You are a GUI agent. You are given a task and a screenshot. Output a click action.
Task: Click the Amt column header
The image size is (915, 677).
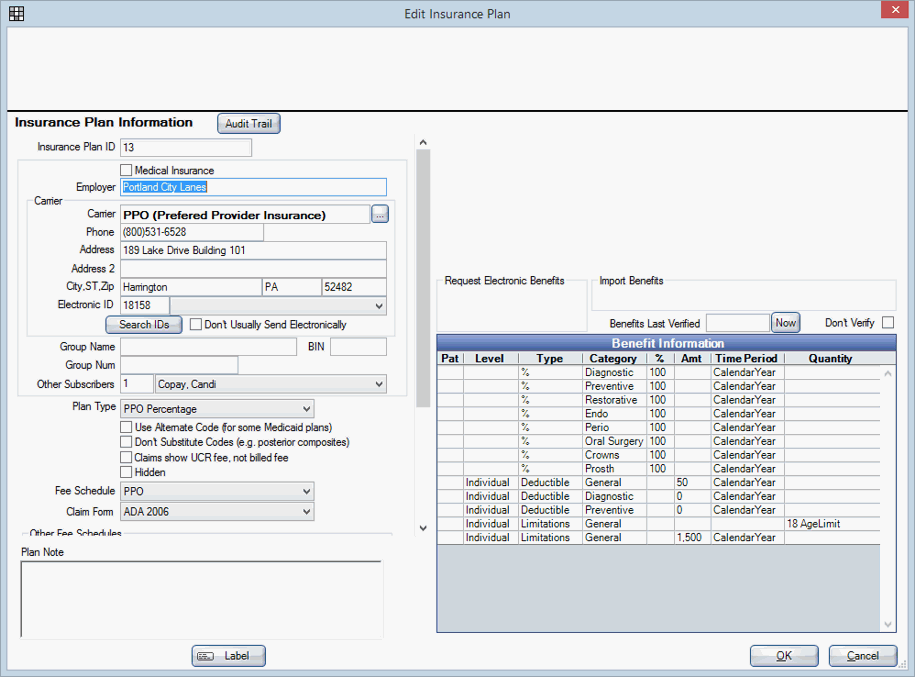point(692,358)
